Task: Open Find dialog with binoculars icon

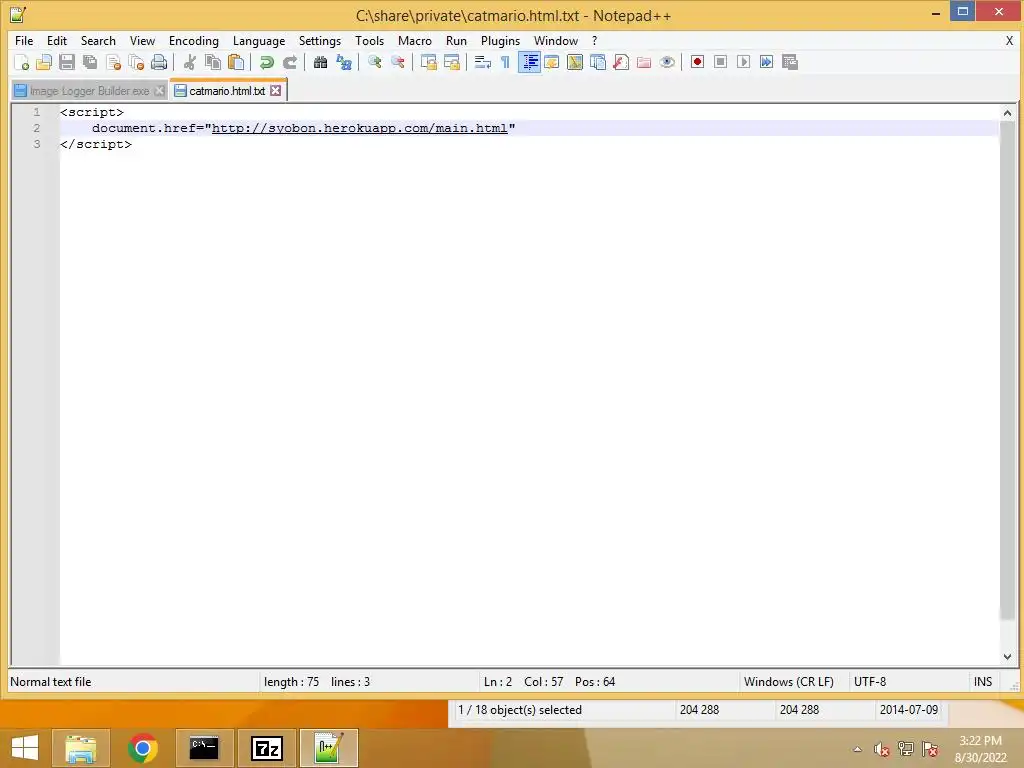Action: pos(320,62)
